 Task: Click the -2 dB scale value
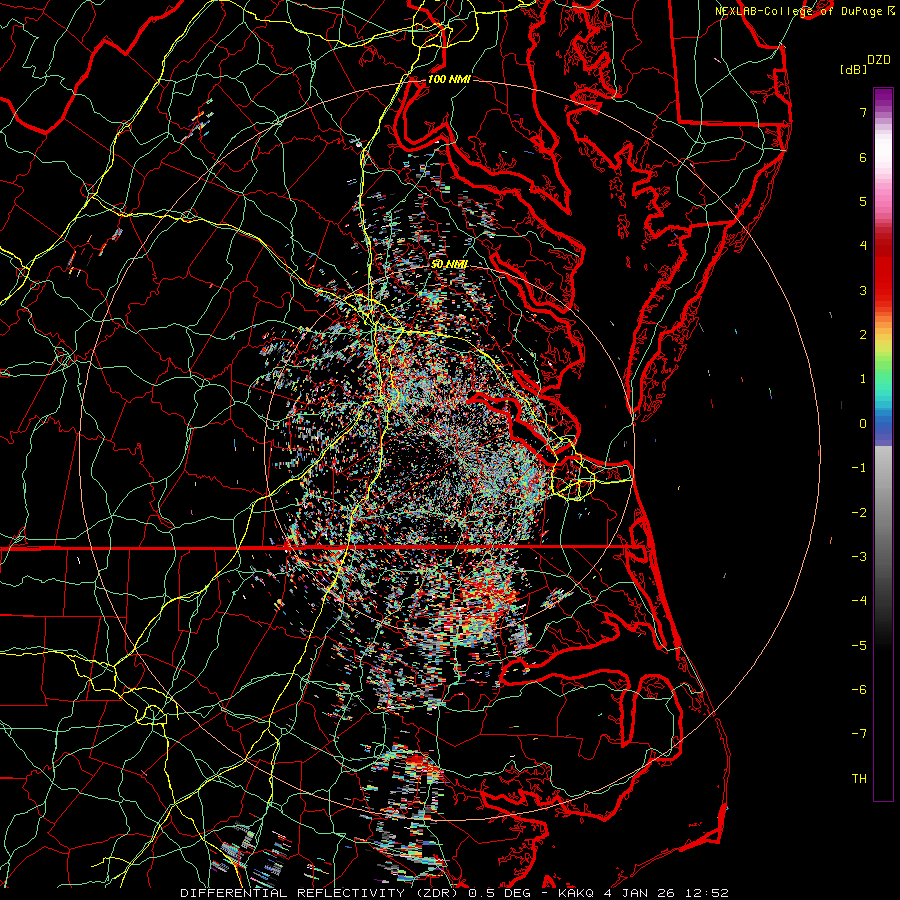[859, 513]
